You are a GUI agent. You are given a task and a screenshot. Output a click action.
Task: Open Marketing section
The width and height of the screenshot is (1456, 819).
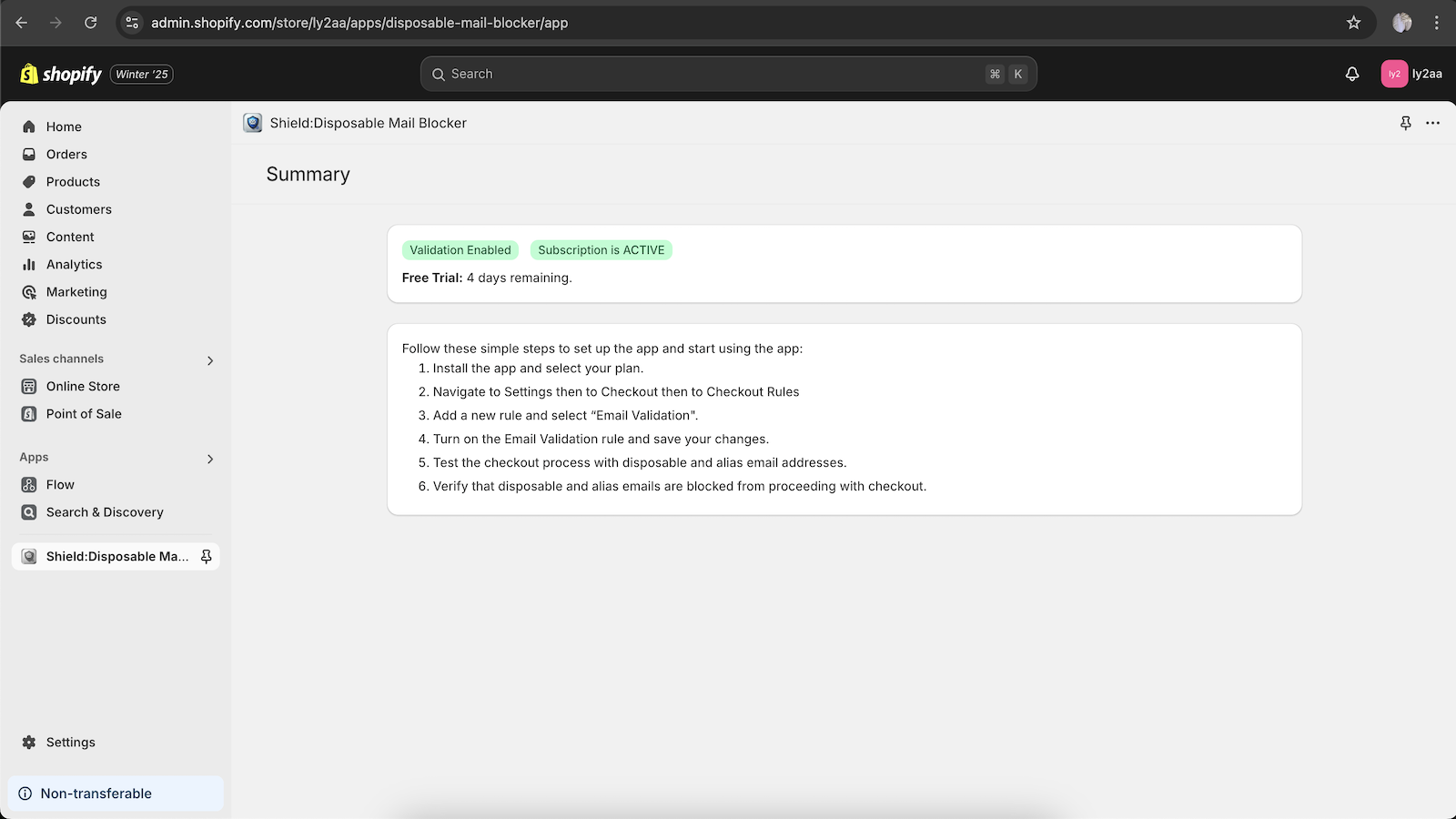pyautogui.click(x=76, y=291)
